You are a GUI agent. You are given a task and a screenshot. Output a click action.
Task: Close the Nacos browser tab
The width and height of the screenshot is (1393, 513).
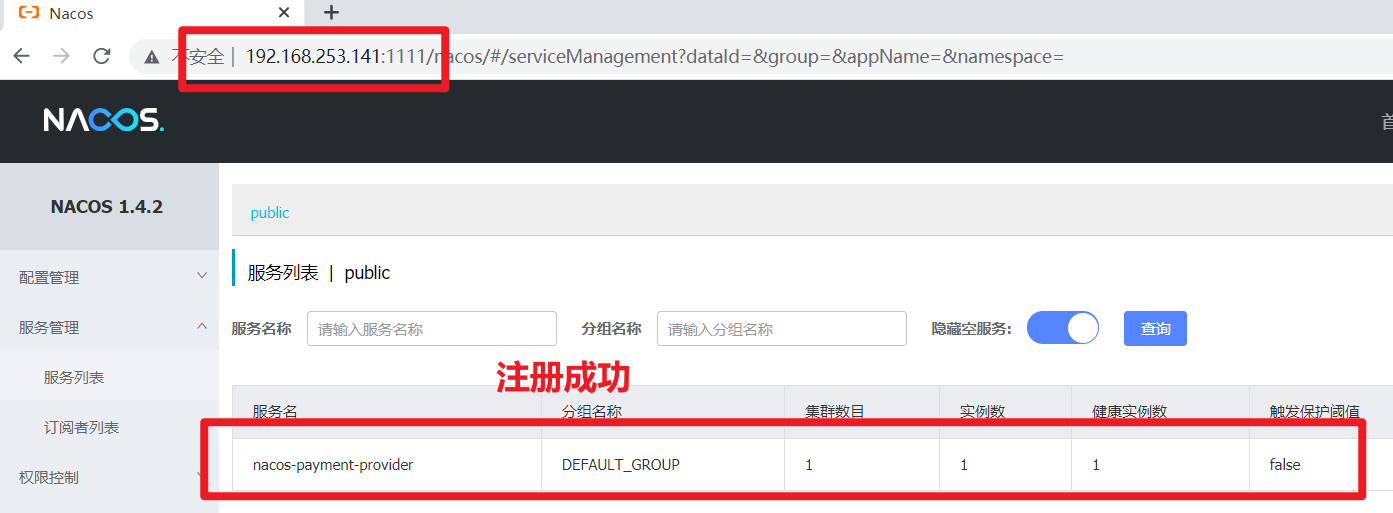tap(285, 13)
